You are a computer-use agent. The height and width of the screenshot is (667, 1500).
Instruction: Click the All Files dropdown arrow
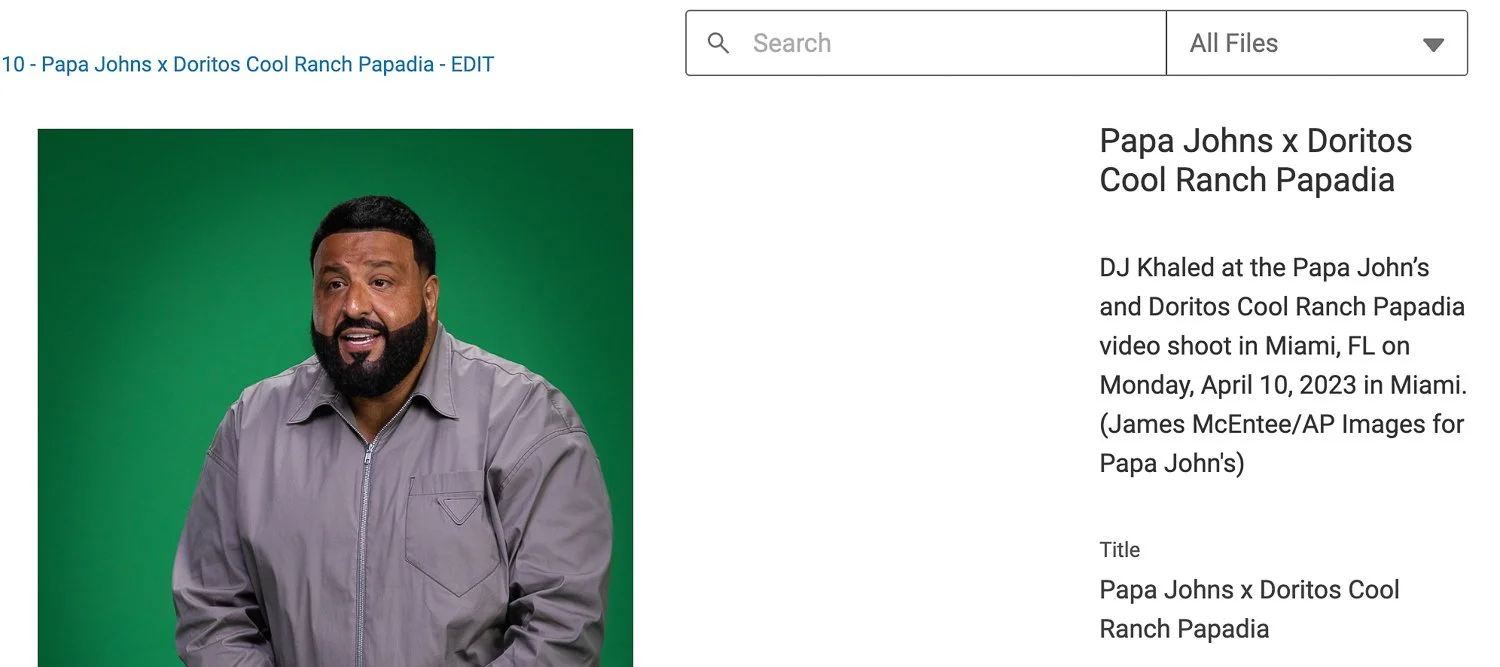1433,45
